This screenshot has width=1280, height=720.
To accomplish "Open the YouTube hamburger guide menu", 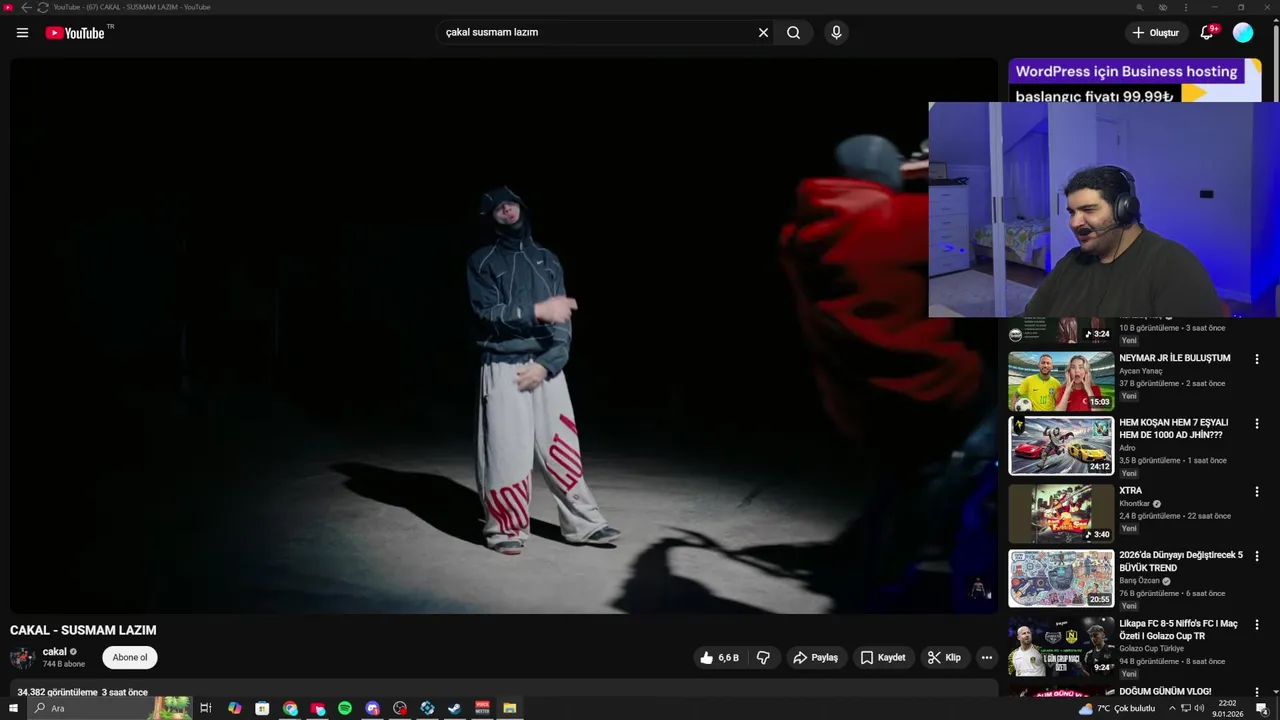I will (x=22, y=33).
